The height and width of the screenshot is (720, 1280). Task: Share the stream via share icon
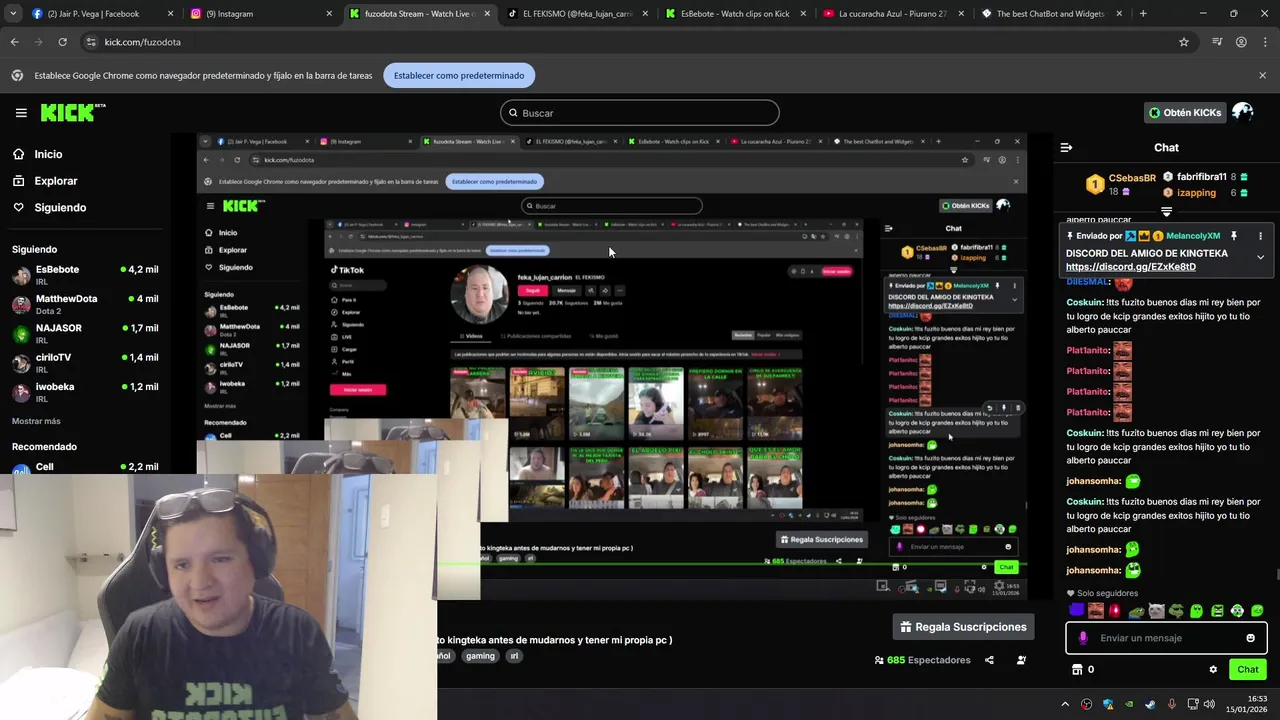989,660
